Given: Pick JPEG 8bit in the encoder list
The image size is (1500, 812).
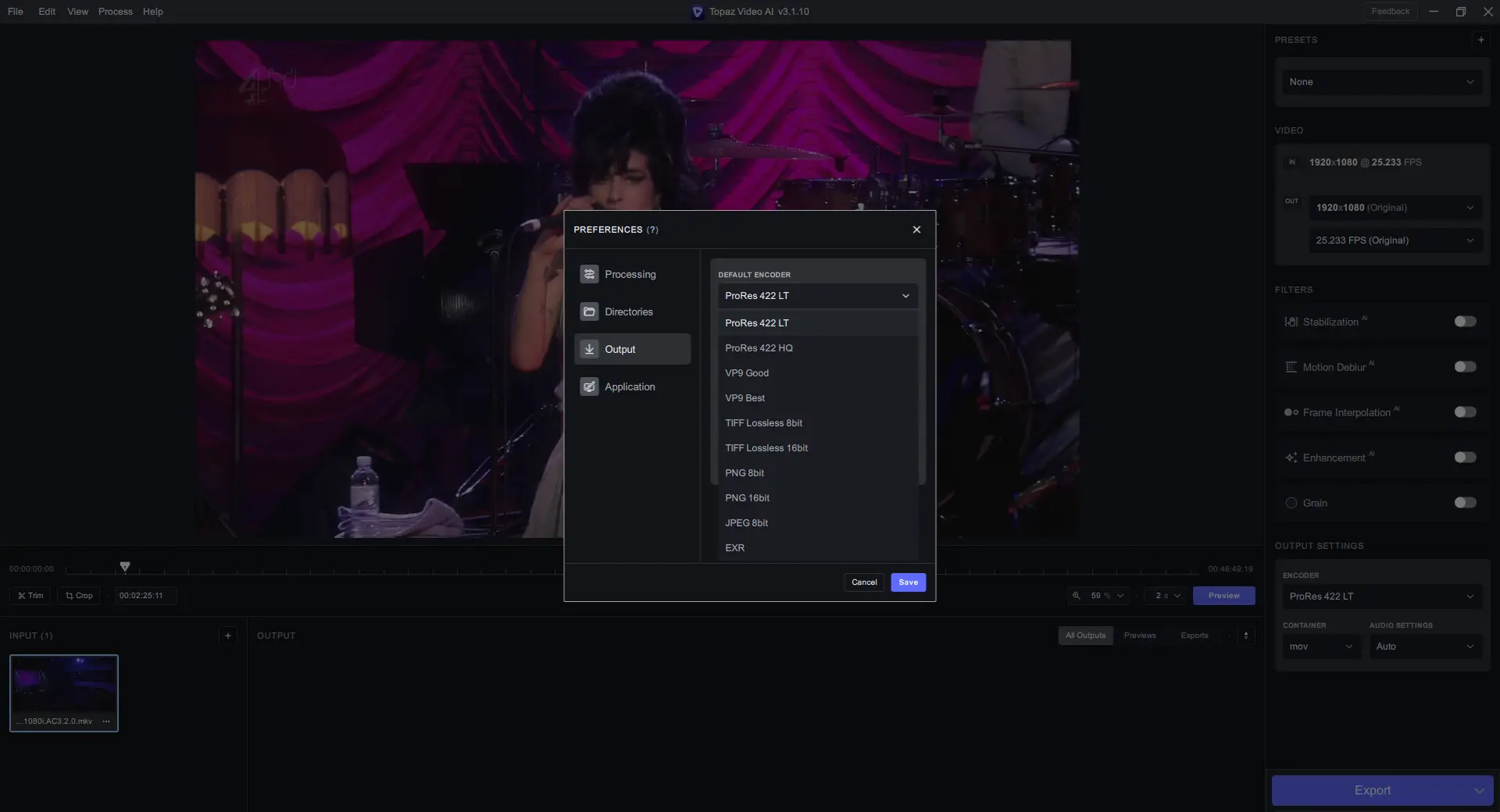Looking at the screenshot, I should tap(818, 523).
